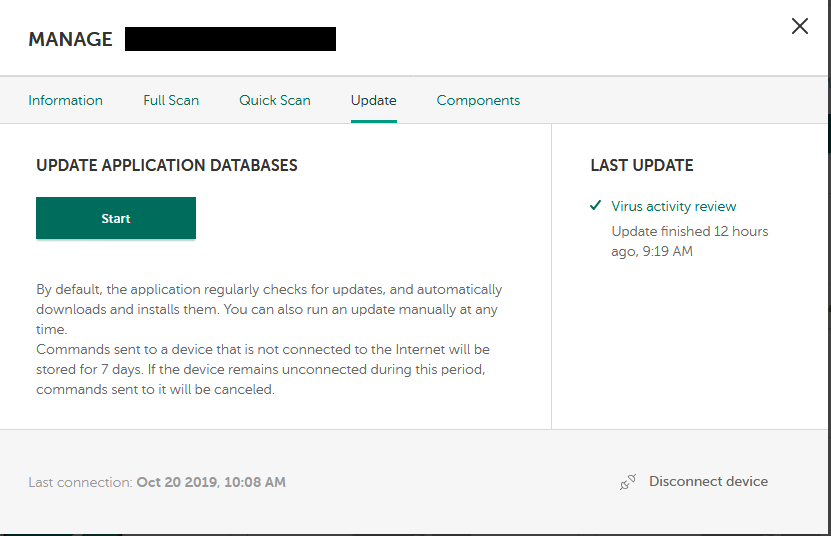
Task: Click the LAST UPDATE heading
Action: [641, 165]
